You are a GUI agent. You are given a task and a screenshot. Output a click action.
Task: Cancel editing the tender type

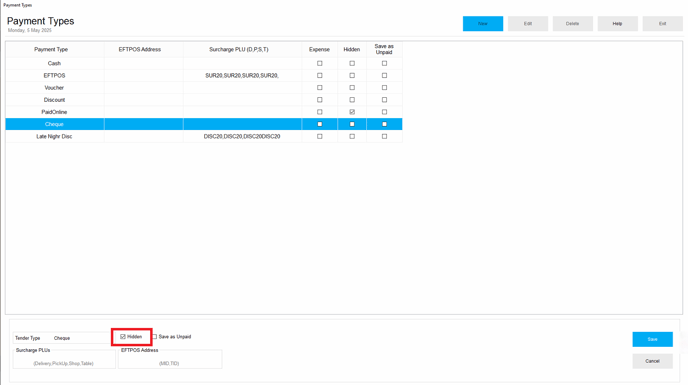[x=652, y=361]
